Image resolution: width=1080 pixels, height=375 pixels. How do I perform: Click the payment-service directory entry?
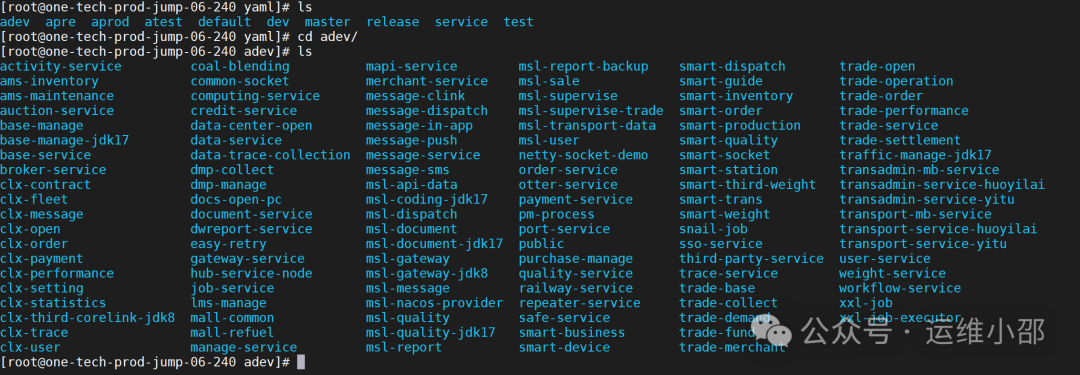click(575, 200)
